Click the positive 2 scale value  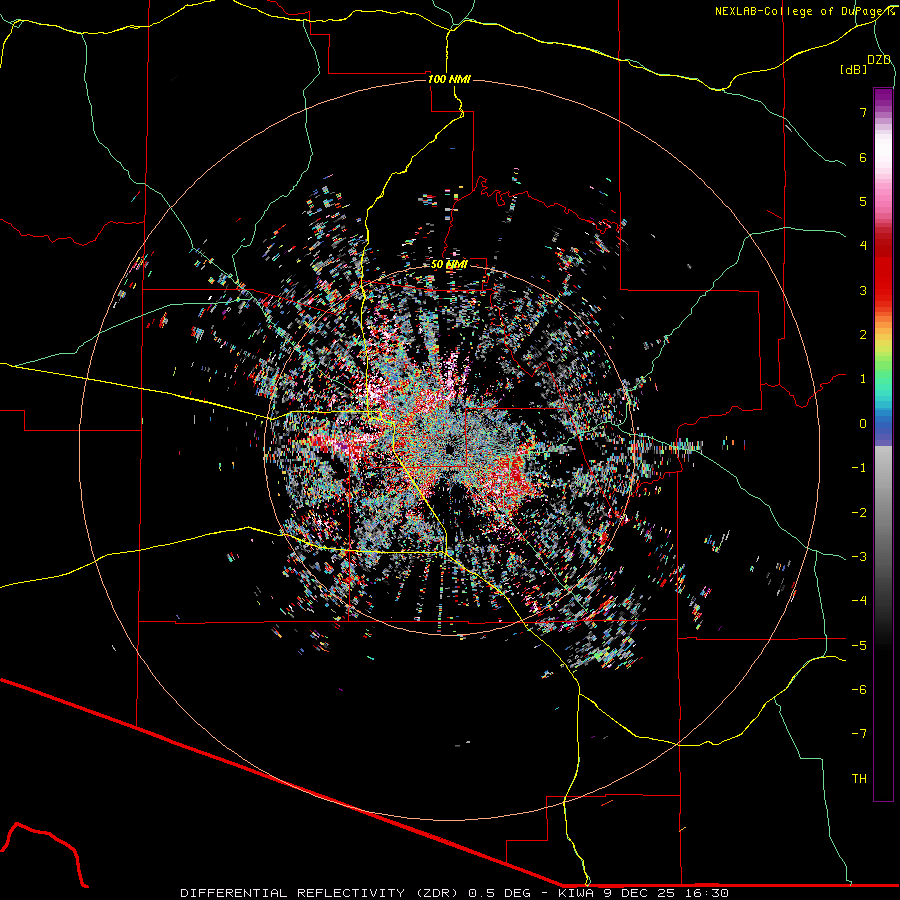863,335
